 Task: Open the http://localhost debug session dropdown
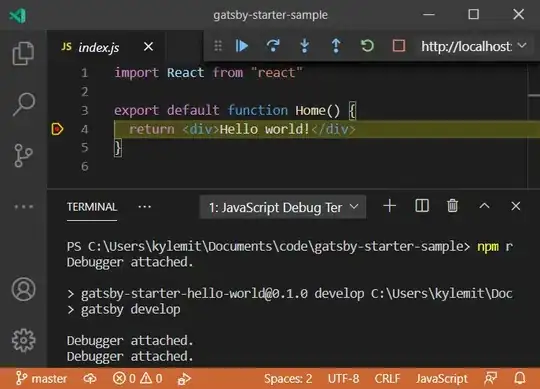click(474, 46)
